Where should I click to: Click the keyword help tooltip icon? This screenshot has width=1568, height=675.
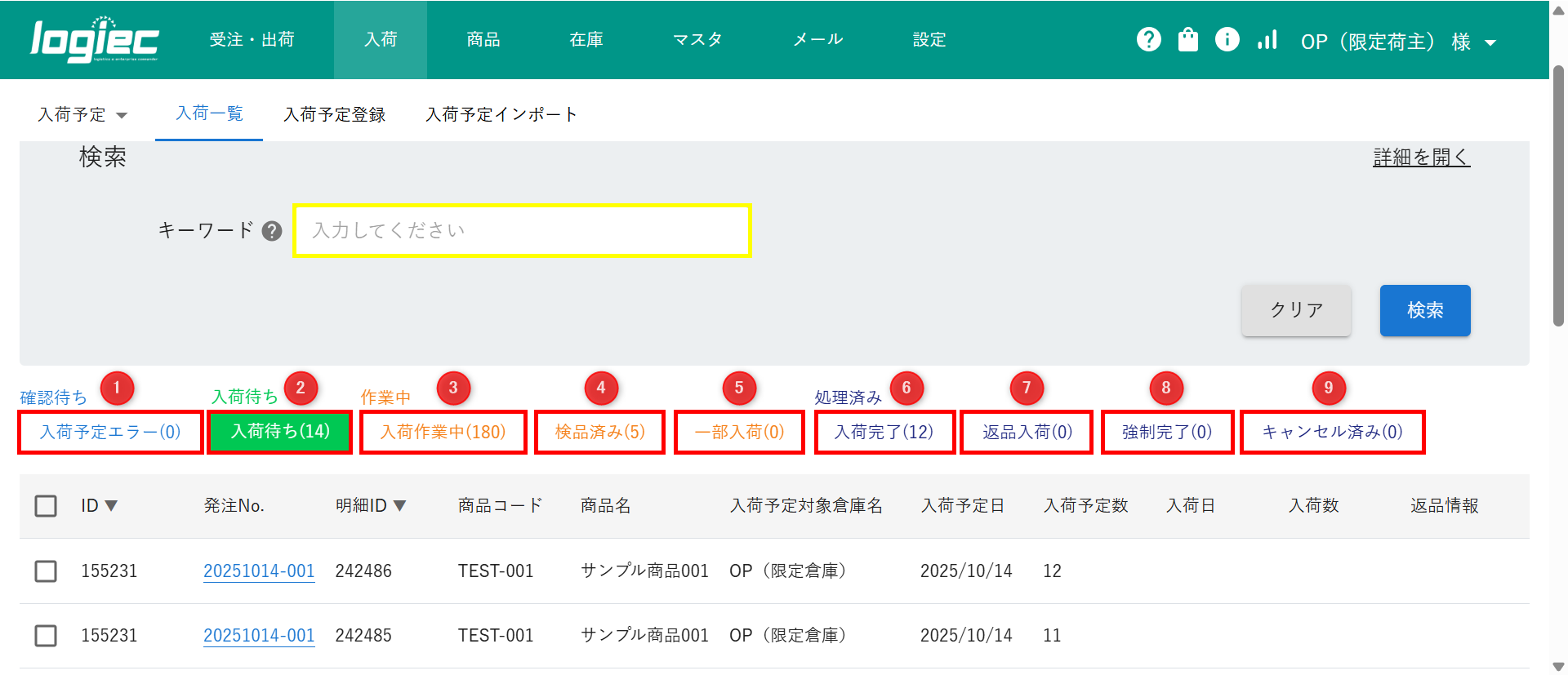click(x=272, y=231)
